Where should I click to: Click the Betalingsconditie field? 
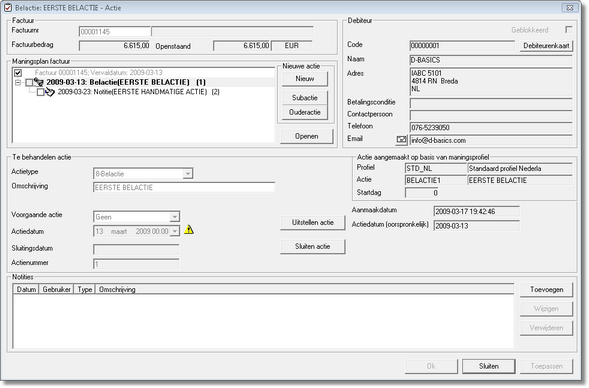pos(491,103)
